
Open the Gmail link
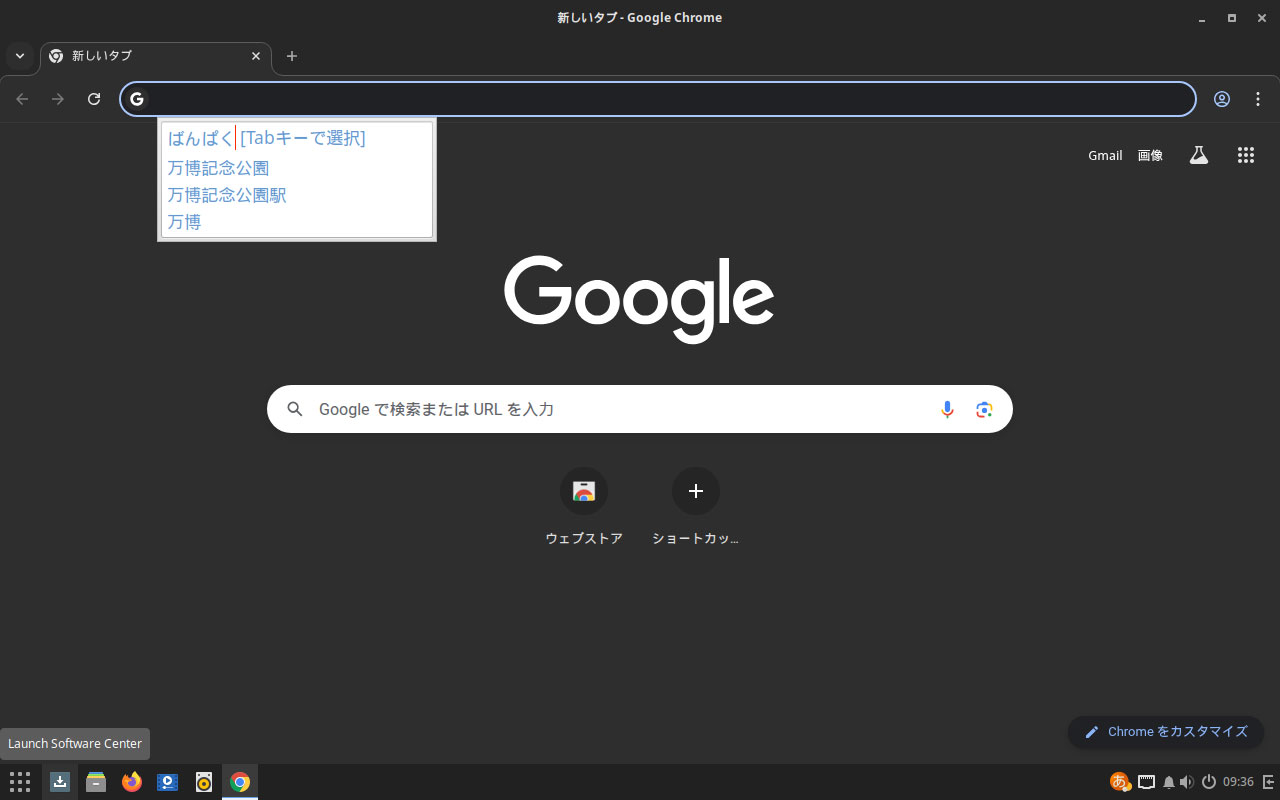(1105, 155)
